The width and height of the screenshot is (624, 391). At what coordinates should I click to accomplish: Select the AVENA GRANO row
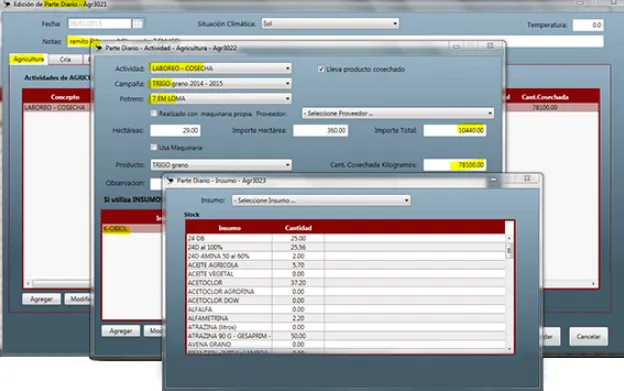pyautogui.click(x=346, y=344)
